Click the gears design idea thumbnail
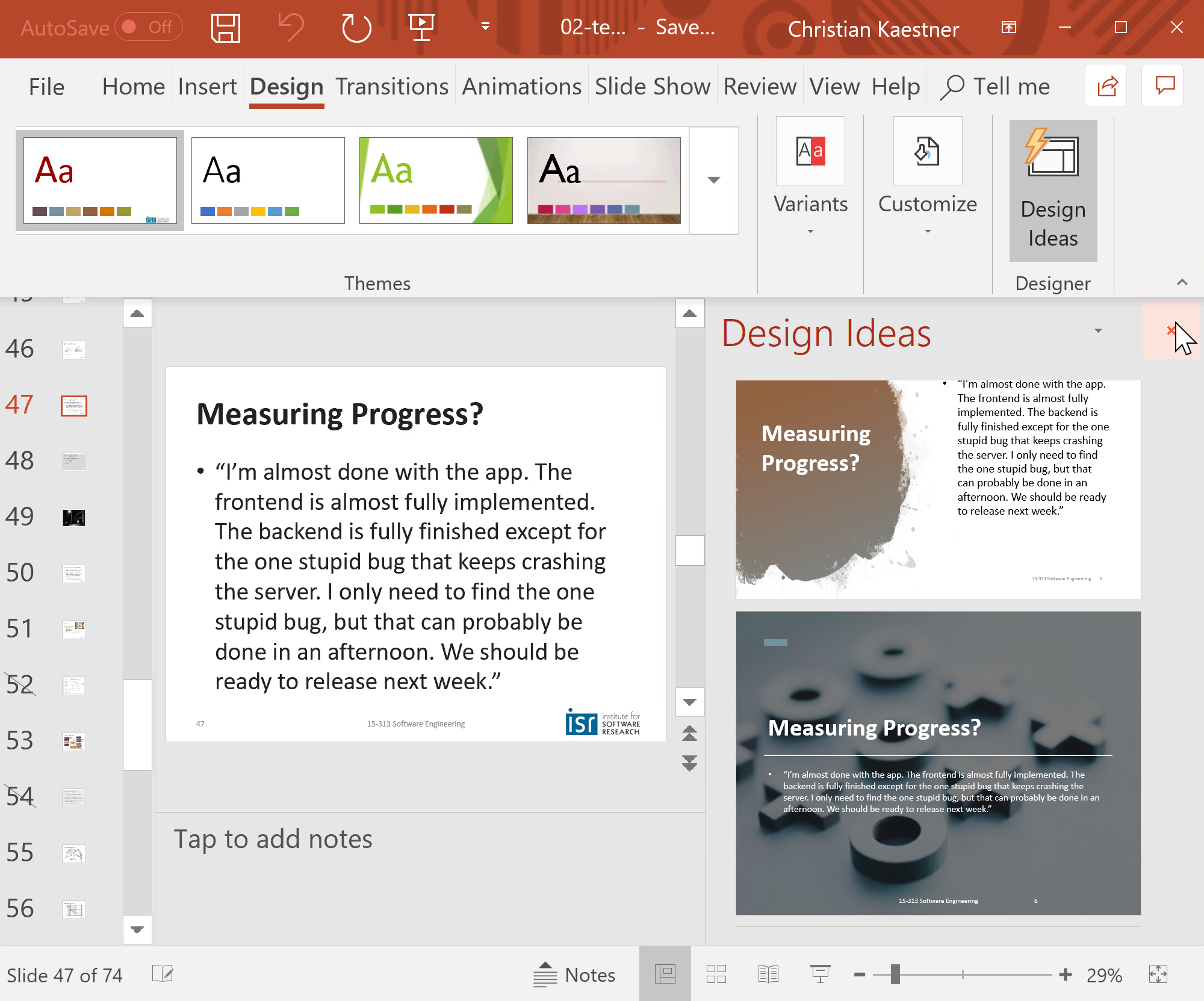This screenshot has height=1001, width=1204. pos(938,763)
